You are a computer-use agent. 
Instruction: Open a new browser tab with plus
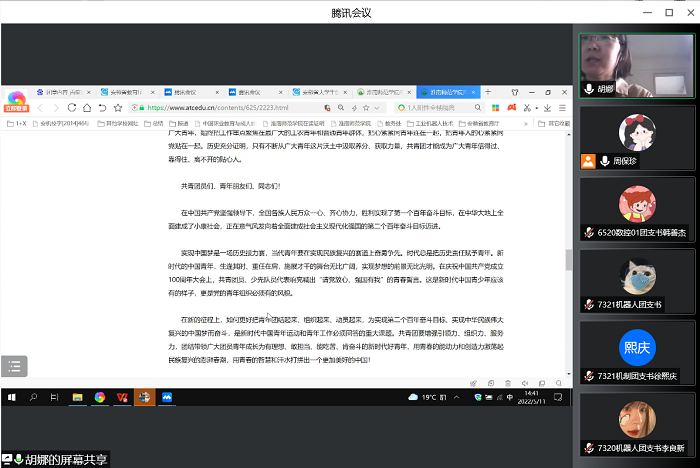[x=488, y=92]
